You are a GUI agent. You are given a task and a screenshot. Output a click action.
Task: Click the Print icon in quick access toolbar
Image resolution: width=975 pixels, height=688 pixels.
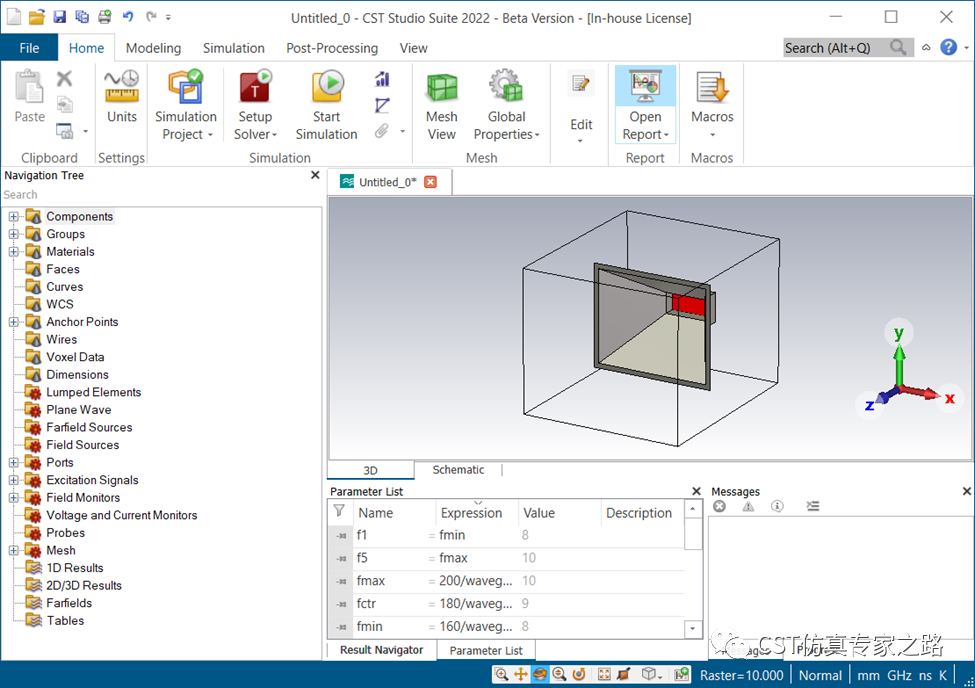pyautogui.click(x=104, y=17)
